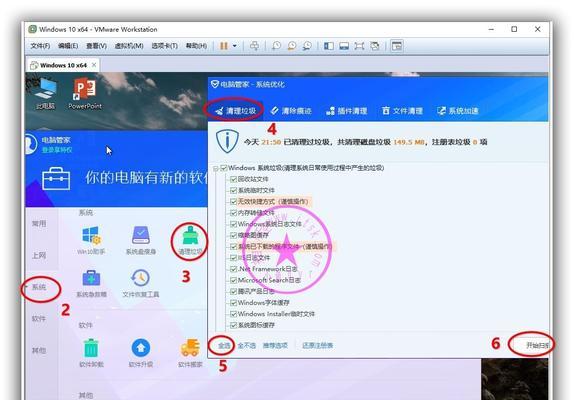Uncheck the 无效快捷方式 checkbox

click(x=233, y=202)
